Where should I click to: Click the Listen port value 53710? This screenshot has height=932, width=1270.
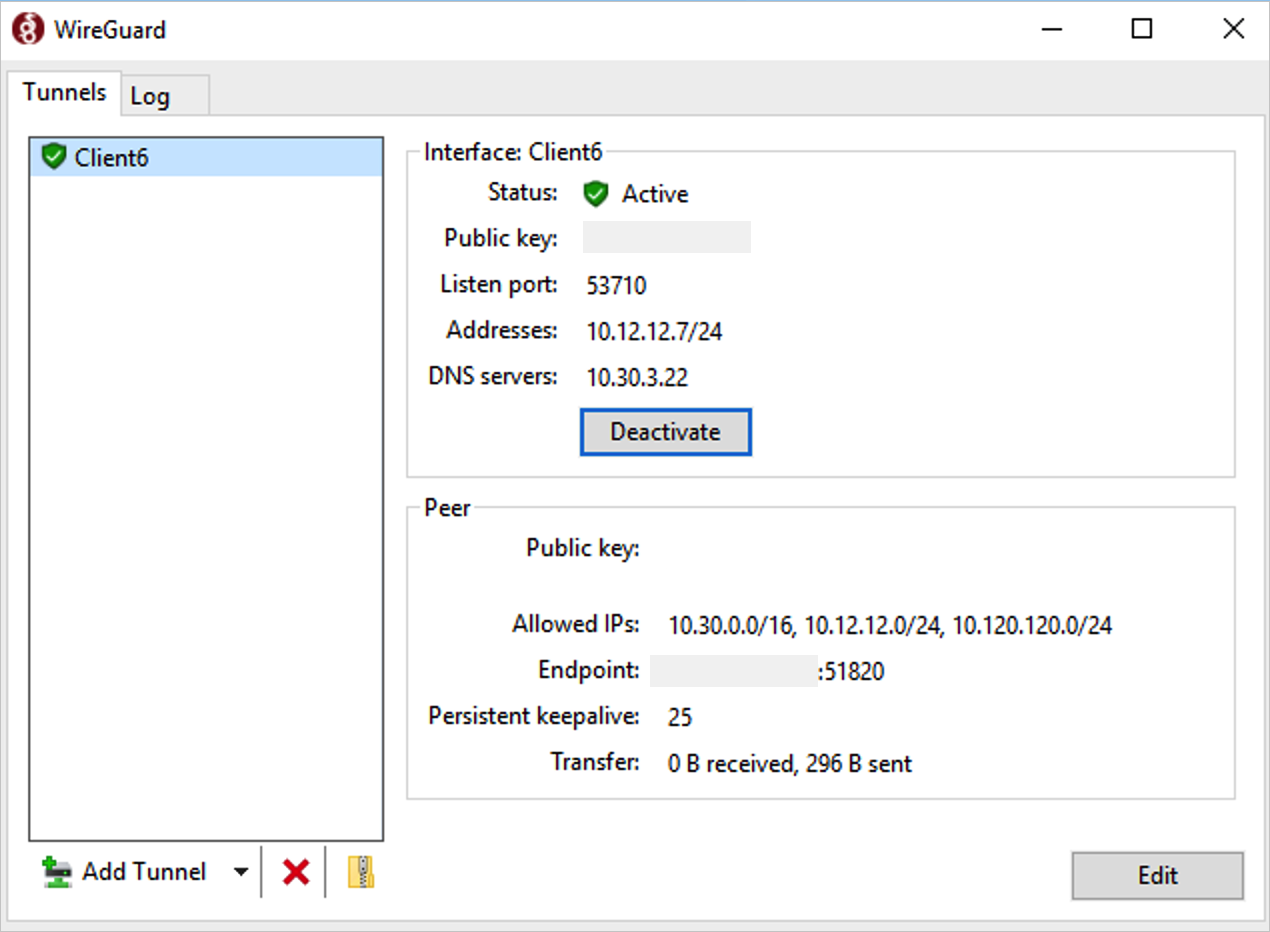tap(616, 286)
